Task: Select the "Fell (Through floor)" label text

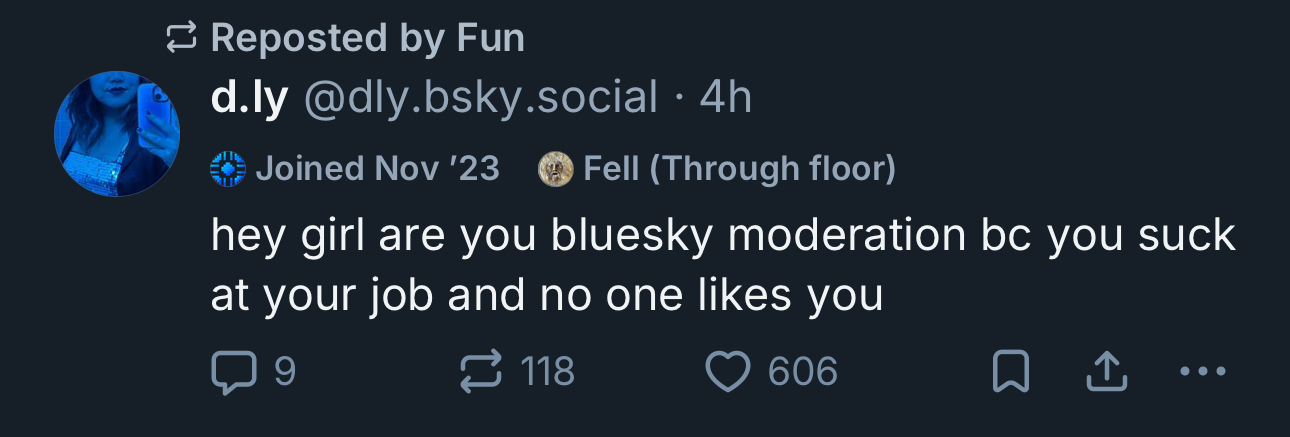Action: point(739,169)
